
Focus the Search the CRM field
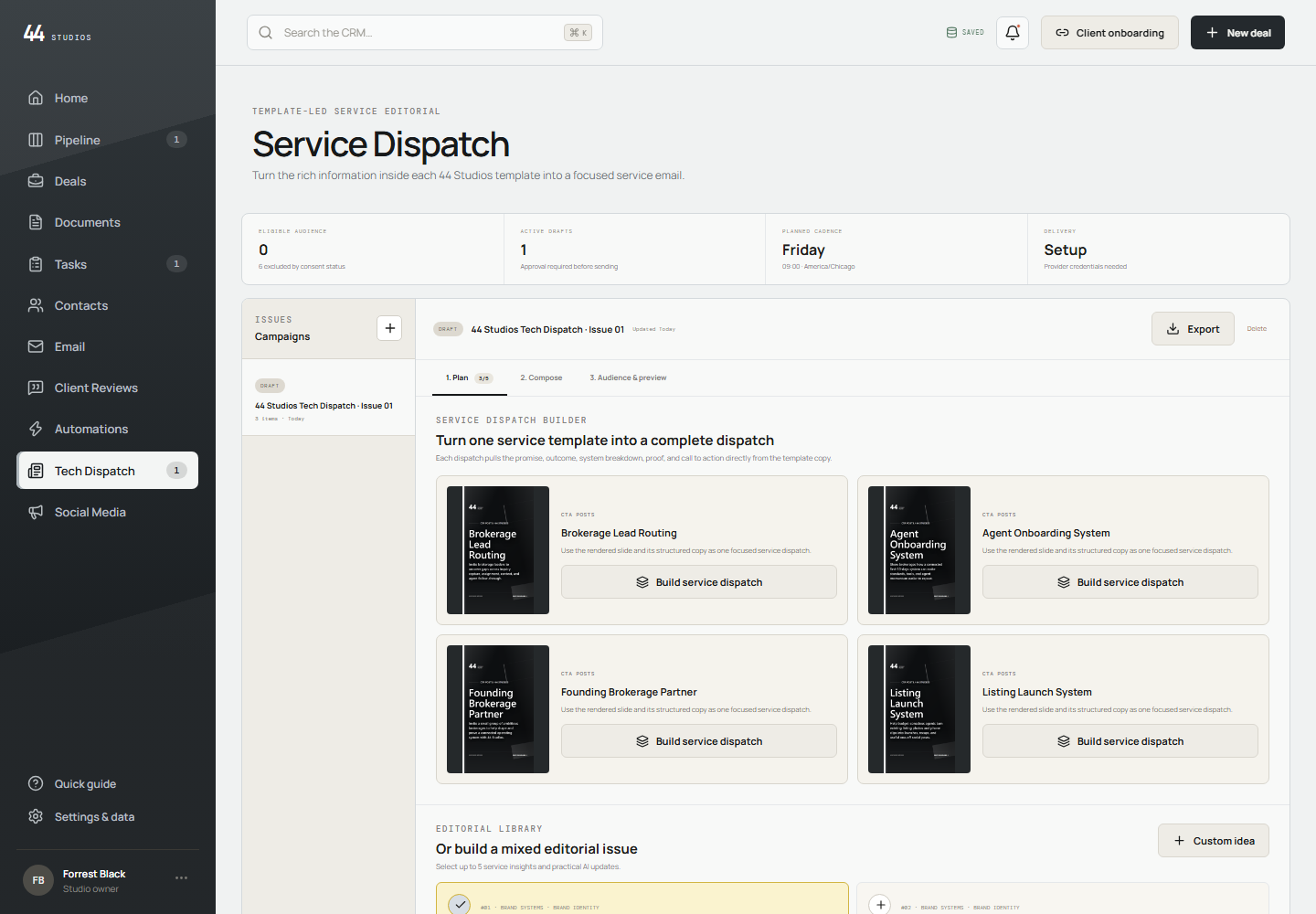click(x=424, y=33)
